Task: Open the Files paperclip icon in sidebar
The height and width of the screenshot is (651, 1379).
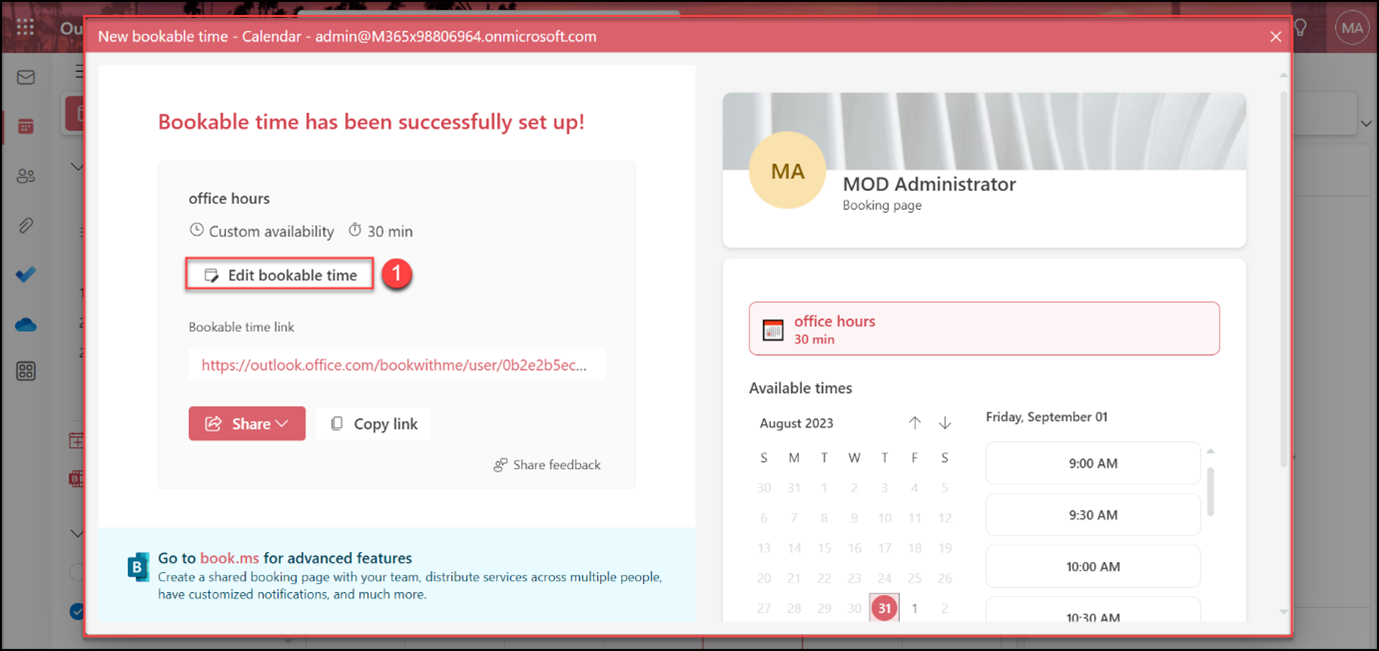Action: (x=26, y=226)
